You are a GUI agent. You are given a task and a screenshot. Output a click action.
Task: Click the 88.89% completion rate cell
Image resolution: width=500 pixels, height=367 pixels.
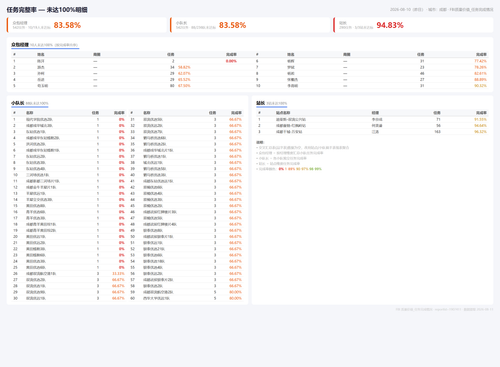tap(480, 80)
